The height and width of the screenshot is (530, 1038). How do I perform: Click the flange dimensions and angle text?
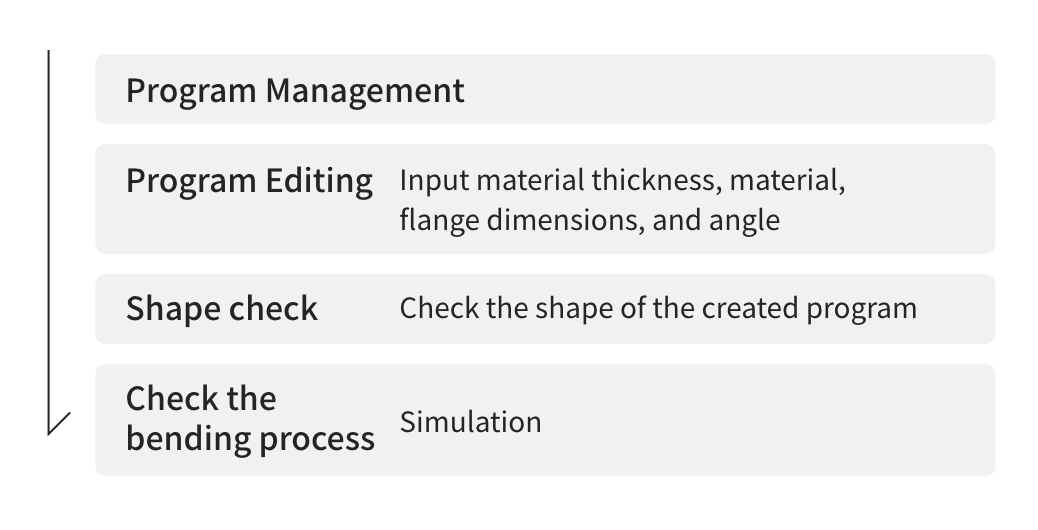589,220
